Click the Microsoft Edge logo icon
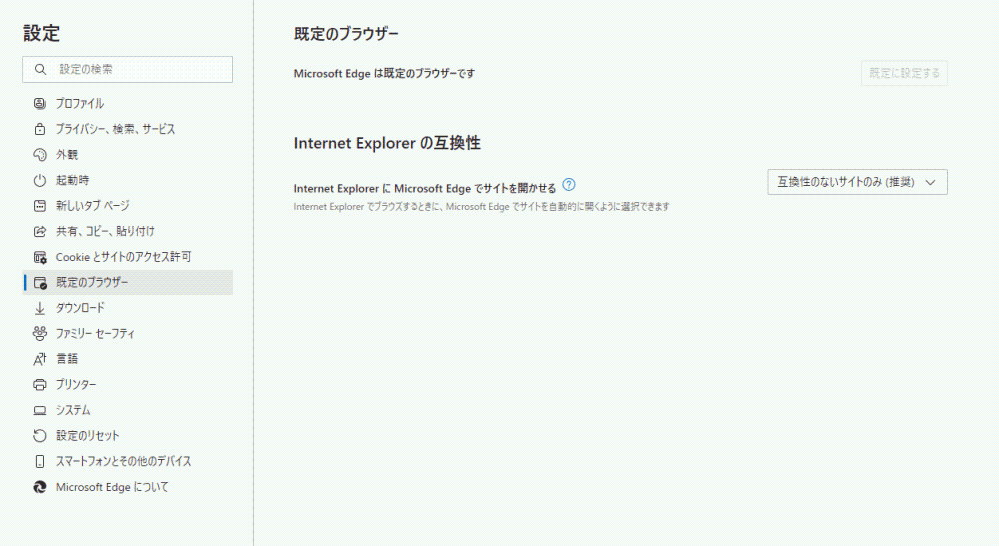Screen dimensions: 999x546 (x=40, y=487)
